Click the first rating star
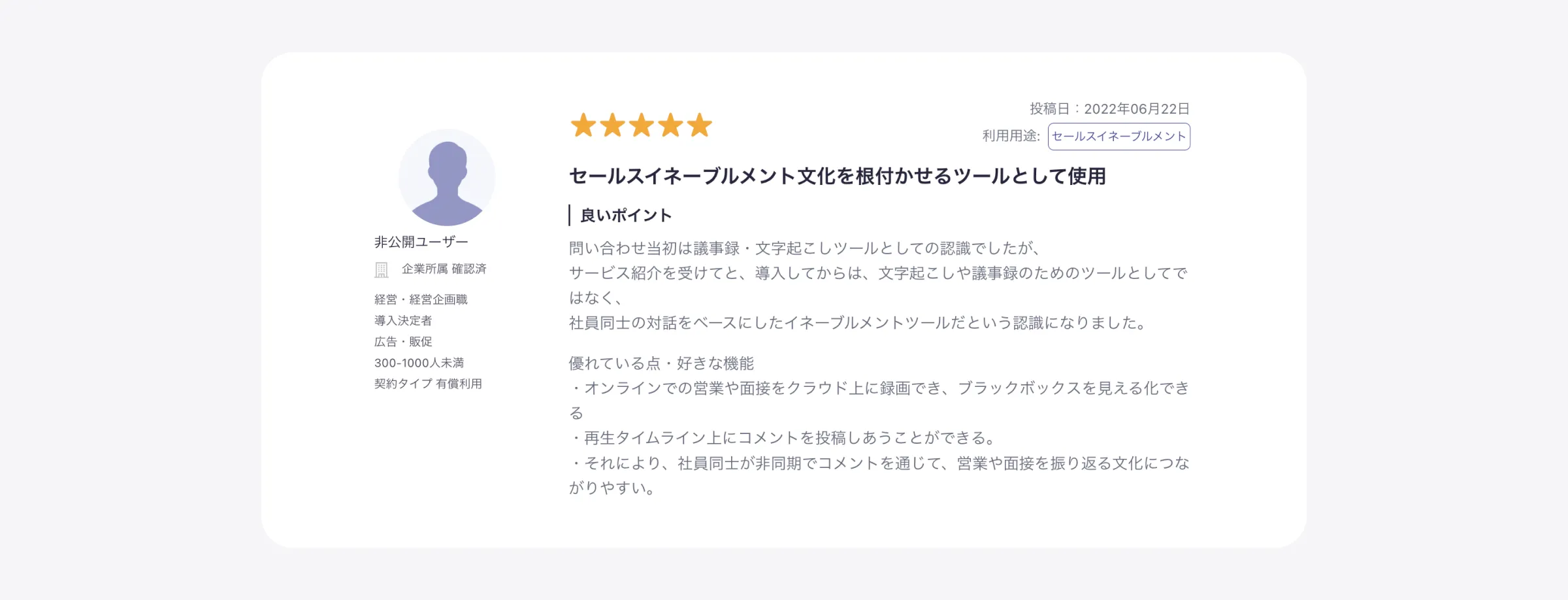 coord(583,125)
